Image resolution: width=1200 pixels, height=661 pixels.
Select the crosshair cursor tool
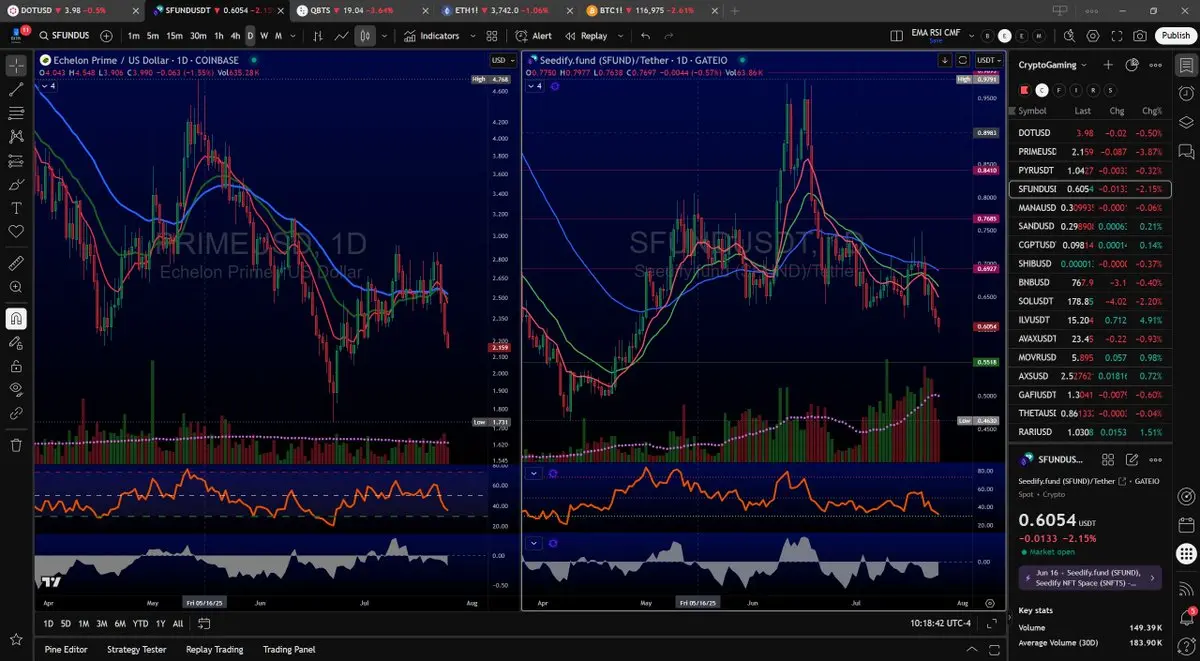coord(16,66)
